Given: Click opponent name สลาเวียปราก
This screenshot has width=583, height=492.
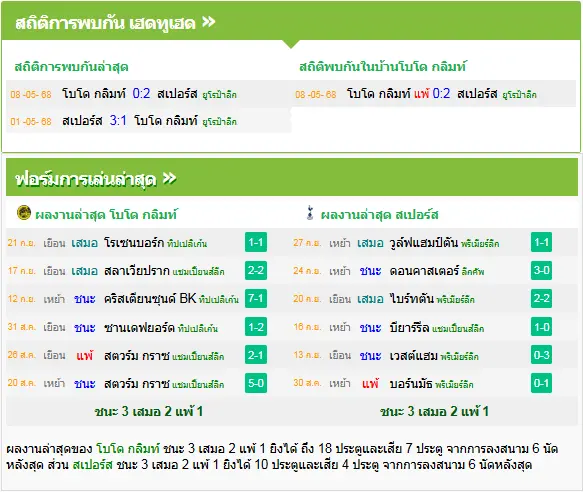Looking at the screenshot, I should click(x=137, y=271).
